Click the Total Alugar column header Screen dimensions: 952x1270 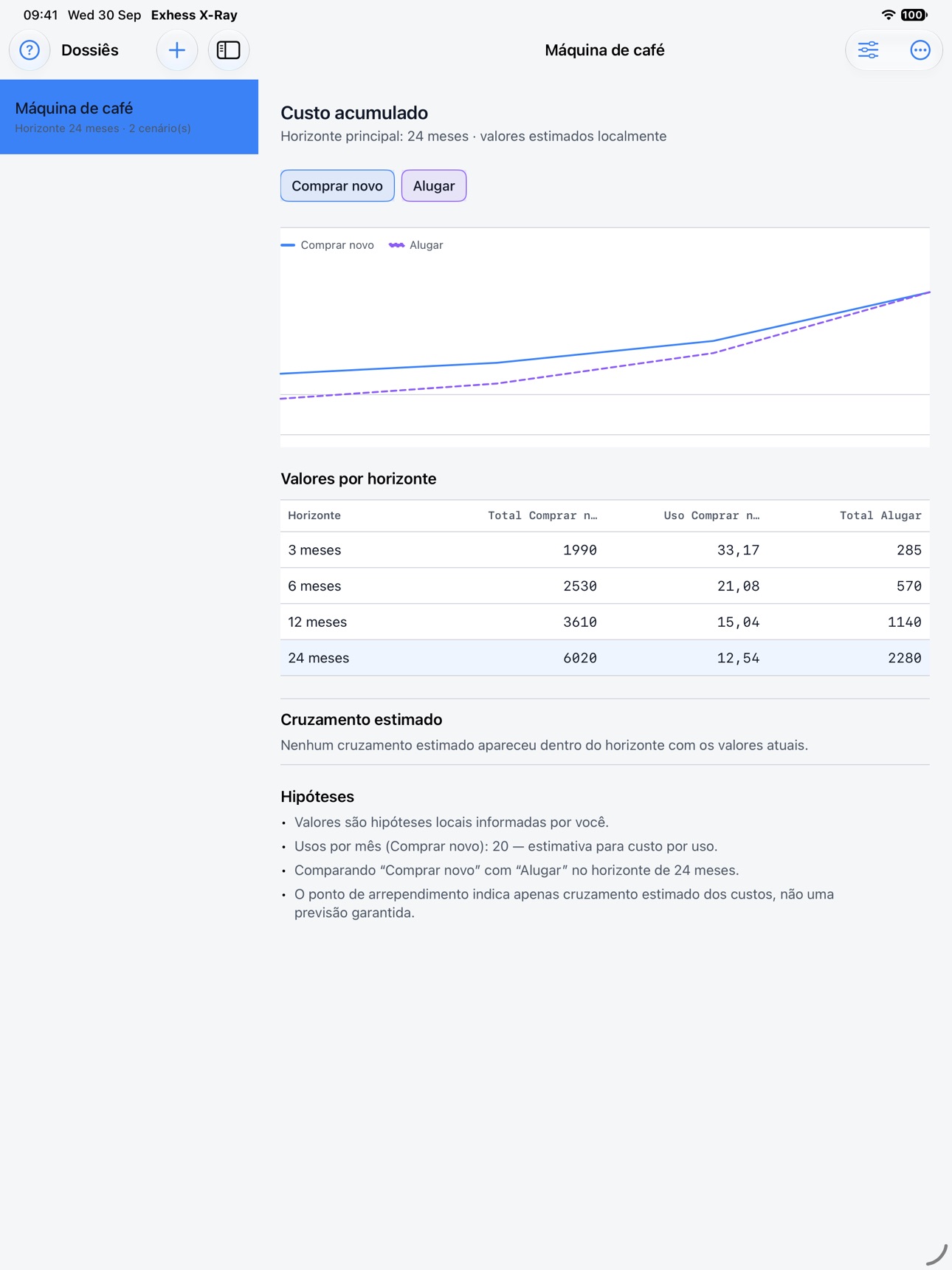[880, 515]
